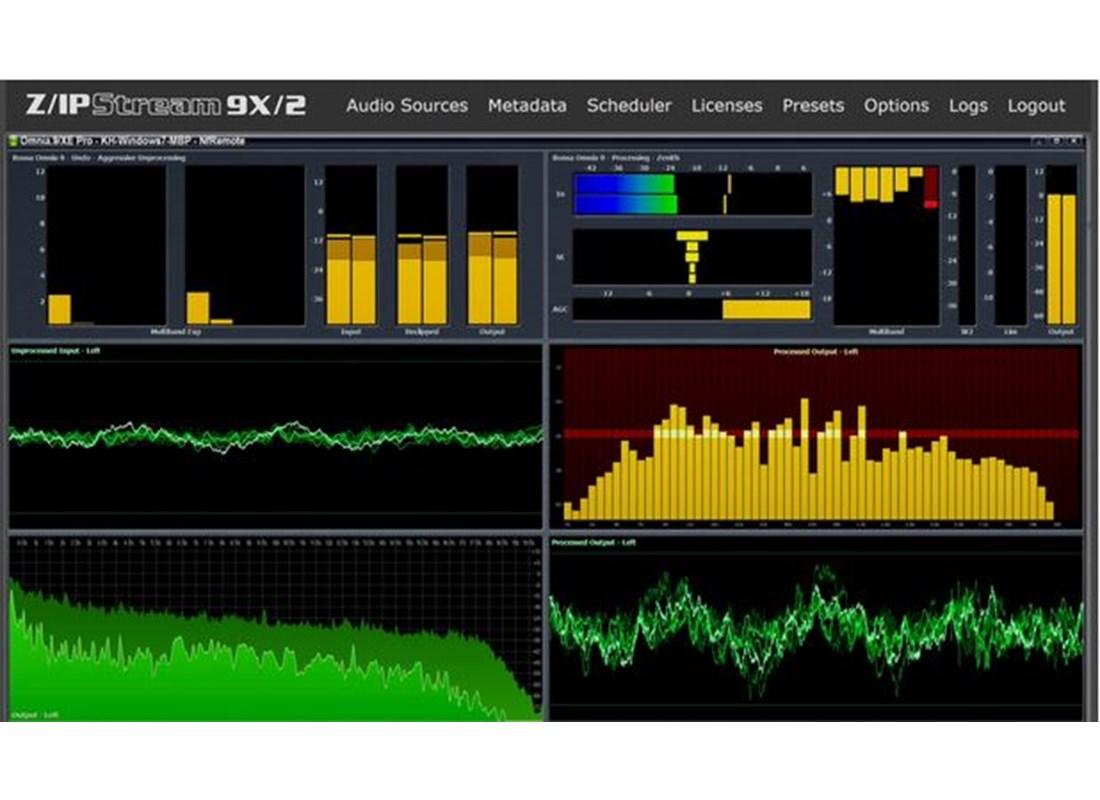View the Logs page

968,106
